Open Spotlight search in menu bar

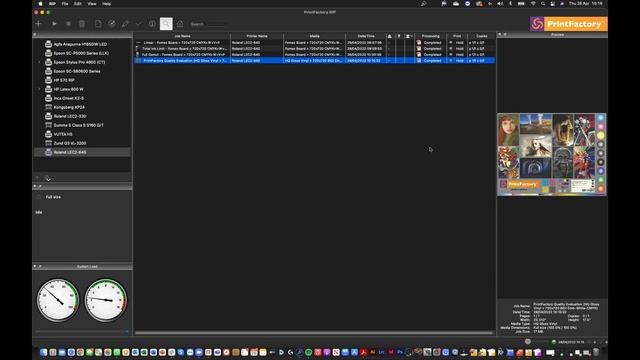pyautogui.click(x=543, y=4)
